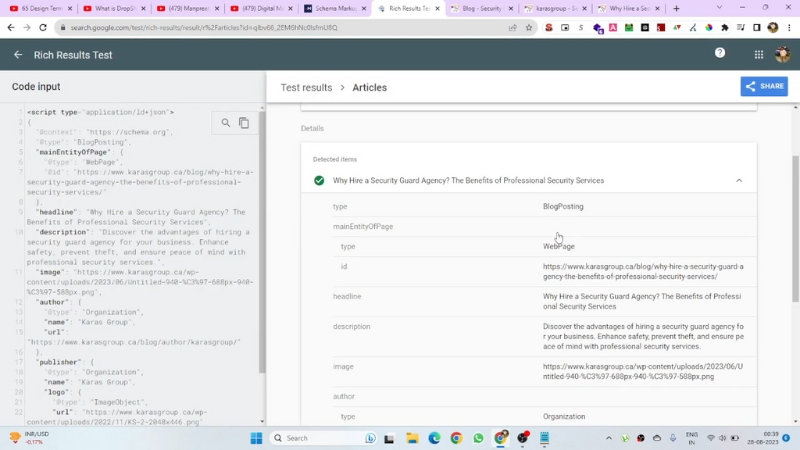The width and height of the screenshot is (800, 450).
Task: Open File Explorer from taskbar
Action: tap(412, 438)
